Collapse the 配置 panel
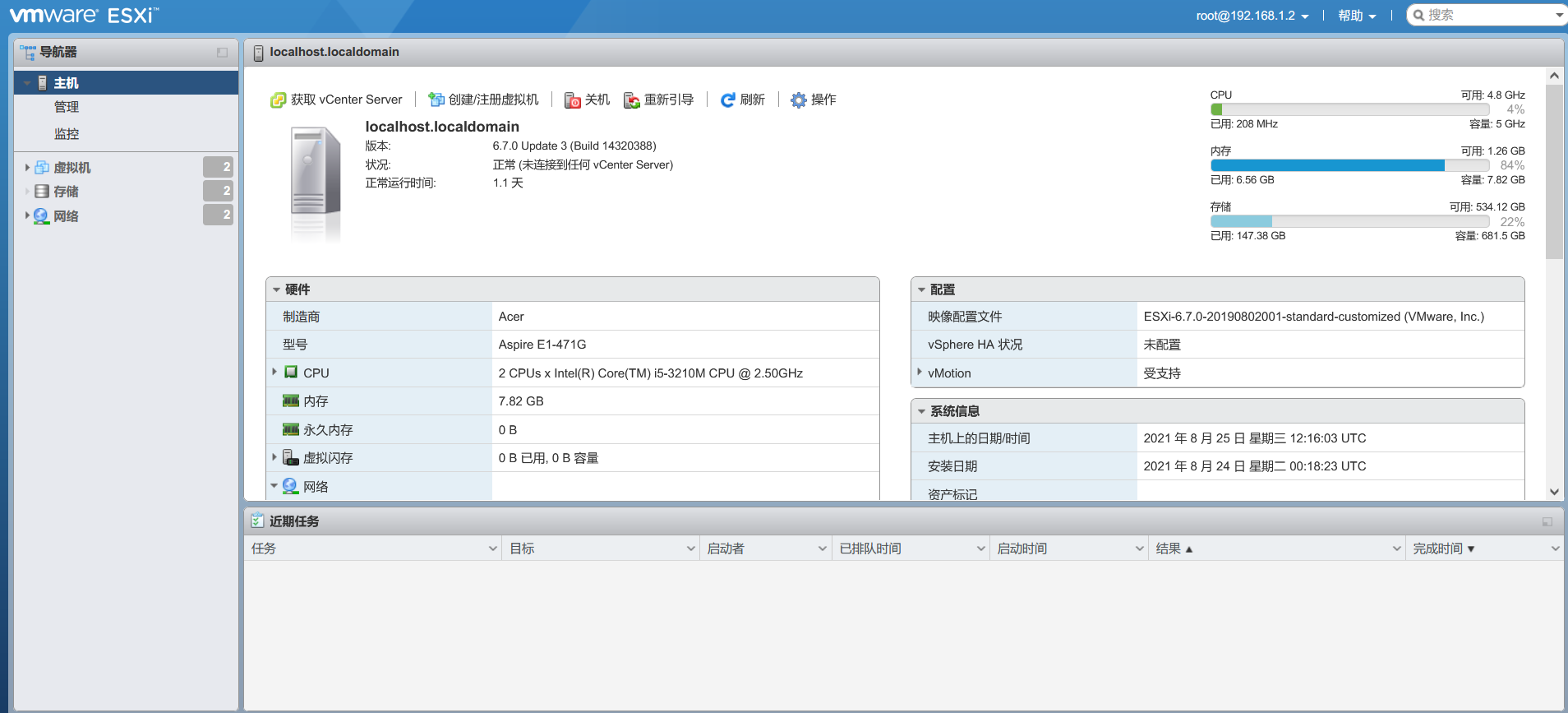Screen dimensions: 1568x713 click(x=922, y=289)
